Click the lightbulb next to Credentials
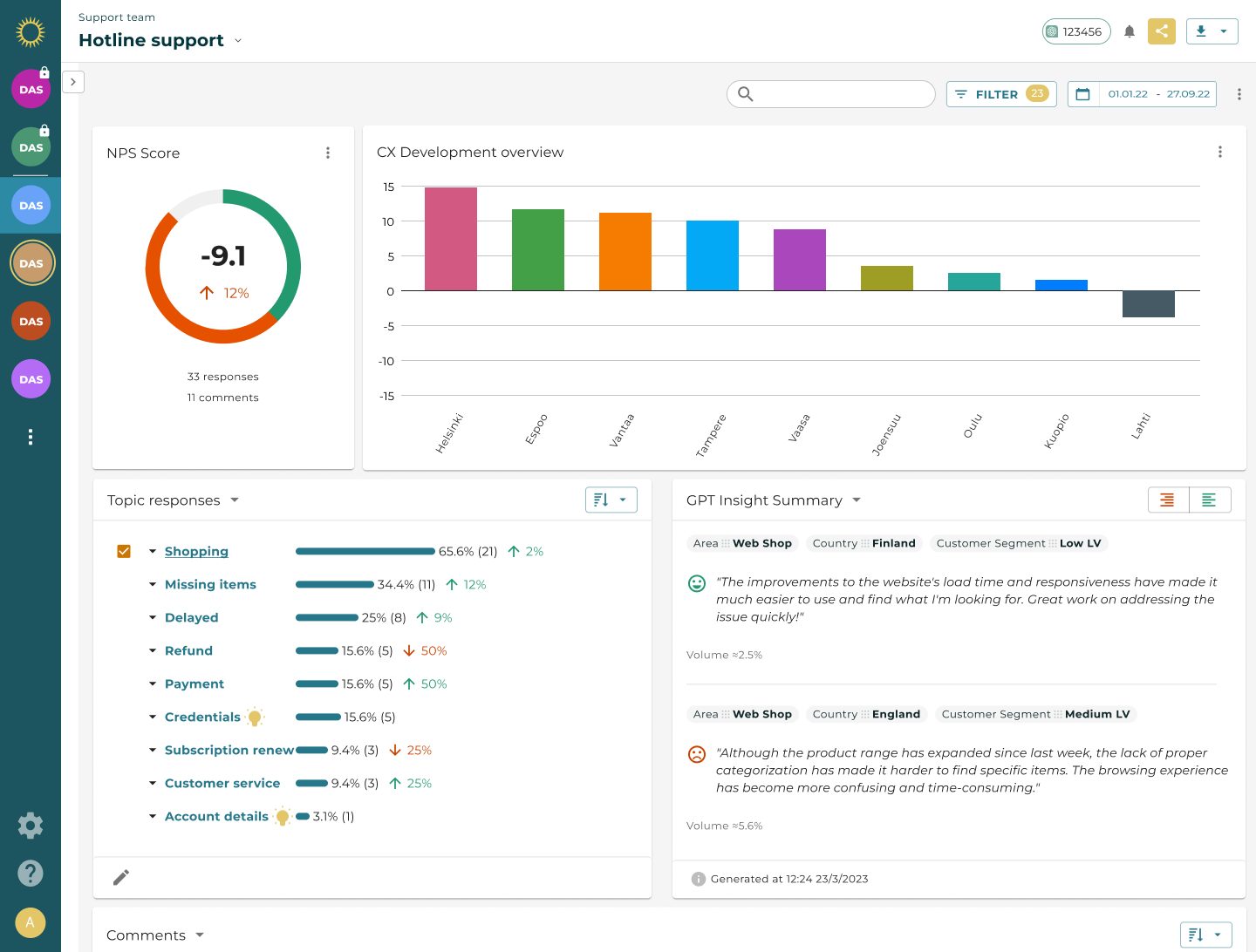The height and width of the screenshot is (952, 1256). click(x=255, y=717)
